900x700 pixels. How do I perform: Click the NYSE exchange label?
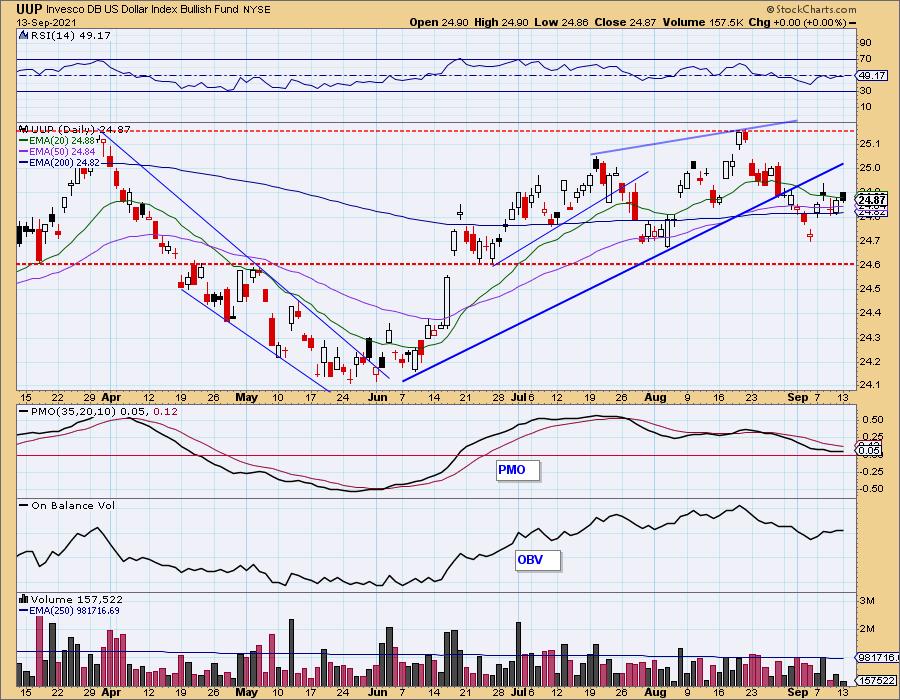point(257,10)
